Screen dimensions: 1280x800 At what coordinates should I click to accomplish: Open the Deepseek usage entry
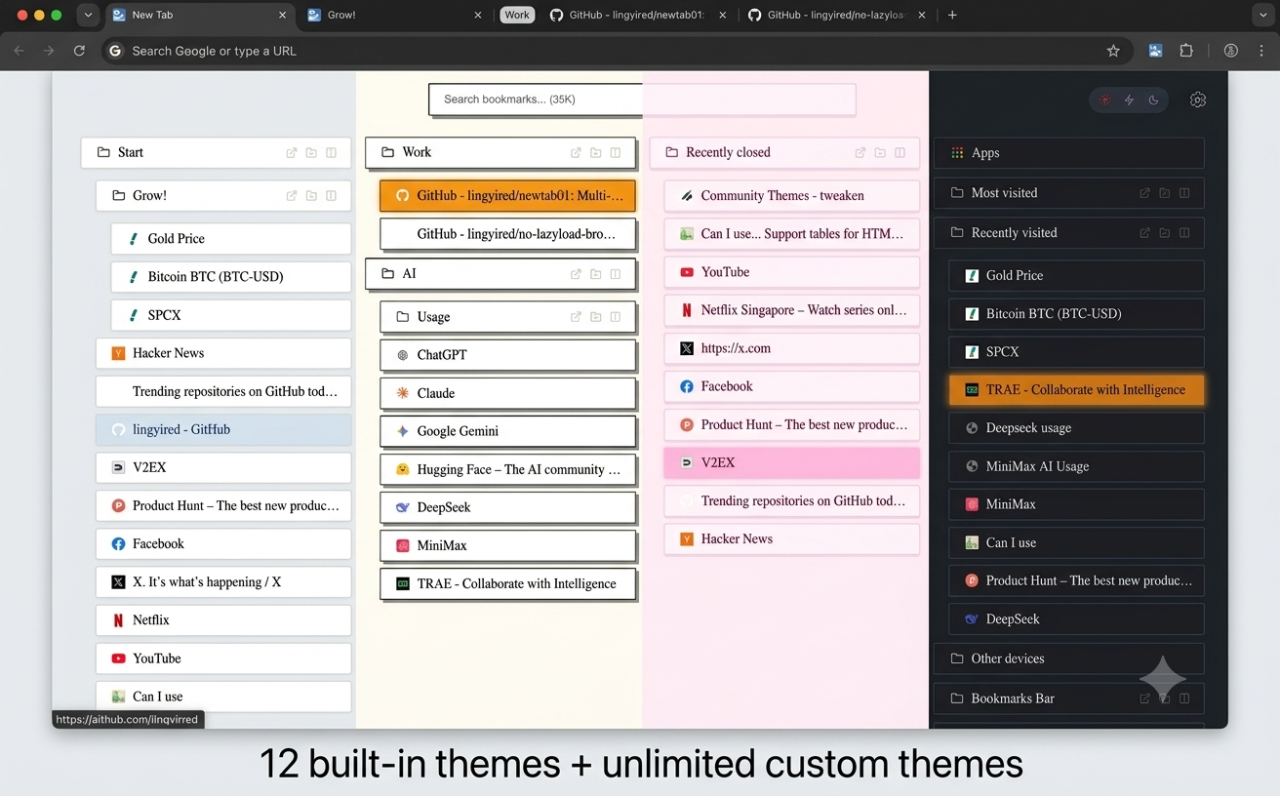point(1077,428)
